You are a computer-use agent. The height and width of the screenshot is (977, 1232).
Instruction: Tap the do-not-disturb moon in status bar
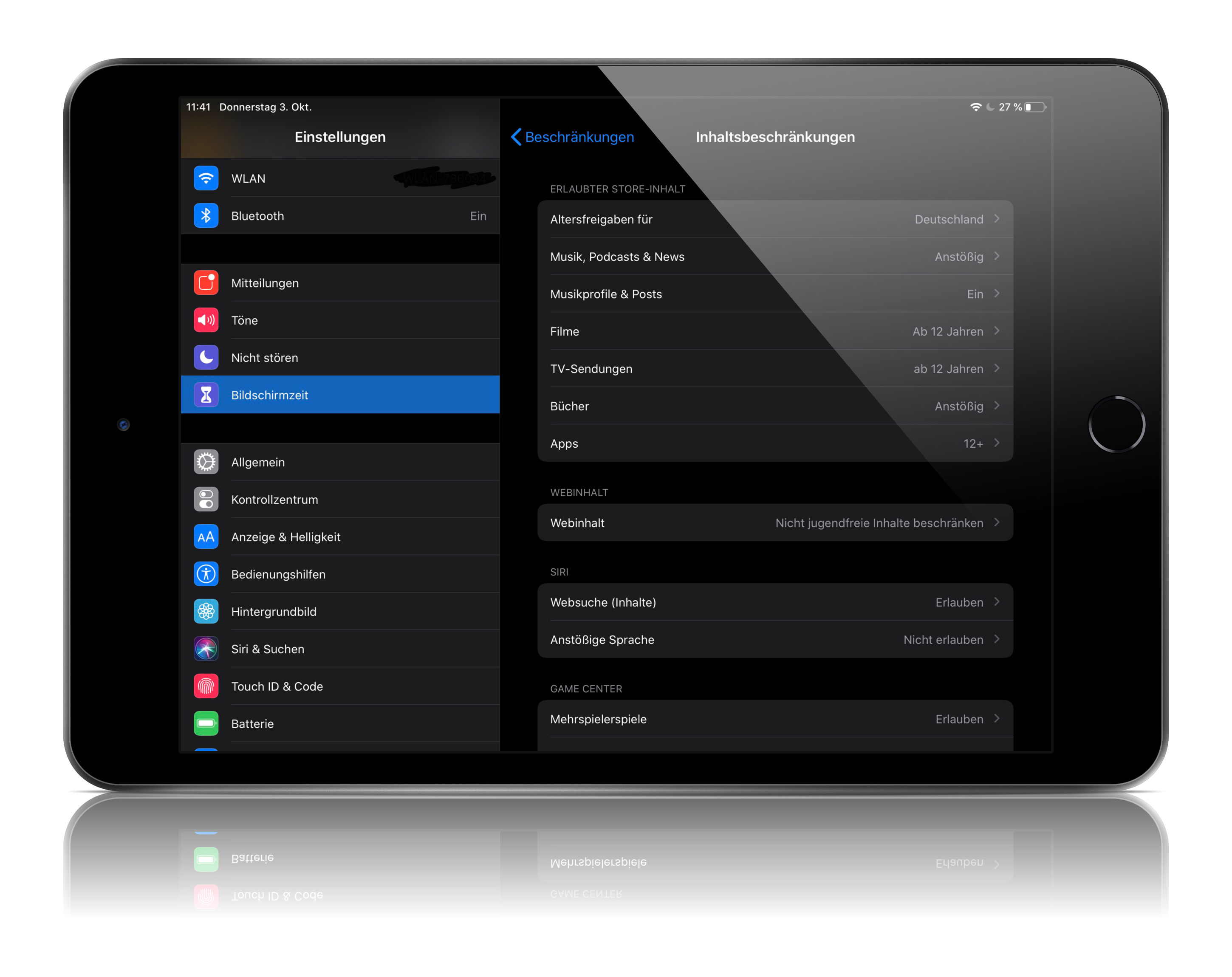[990, 107]
